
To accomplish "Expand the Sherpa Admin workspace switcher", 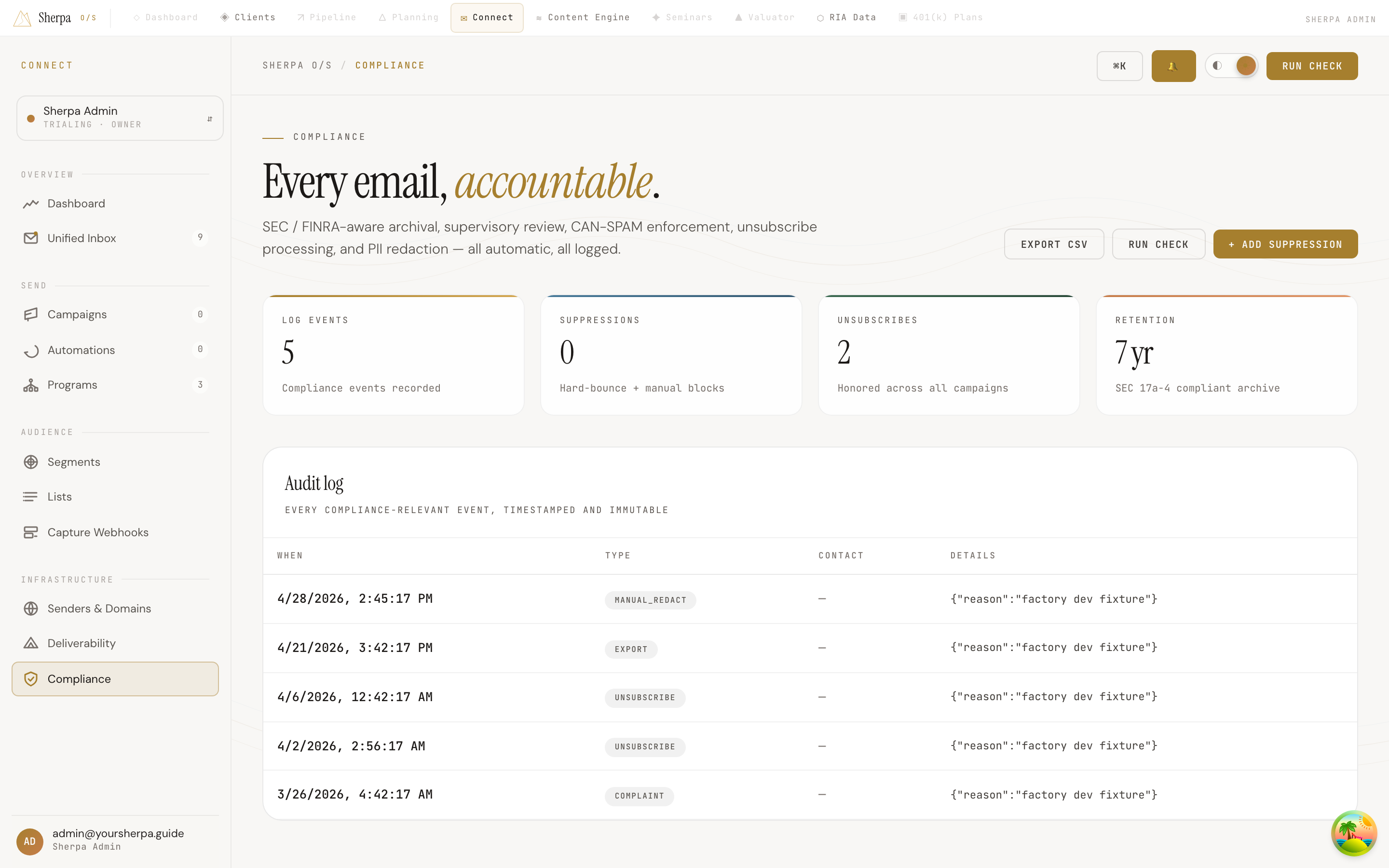I will coord(120,118).
